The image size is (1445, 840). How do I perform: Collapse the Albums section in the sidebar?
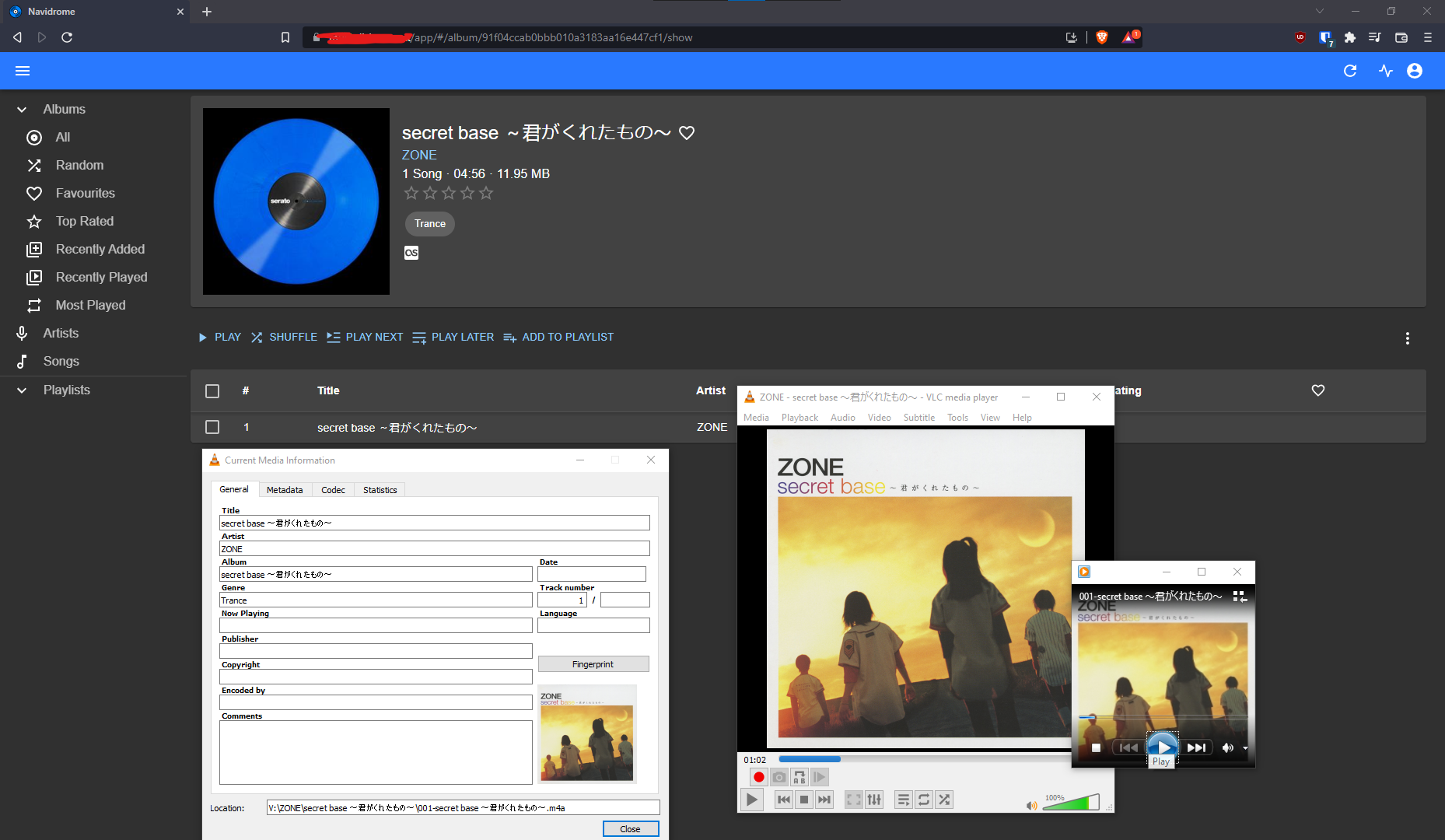pyautogui.click(x=21, y=109)
